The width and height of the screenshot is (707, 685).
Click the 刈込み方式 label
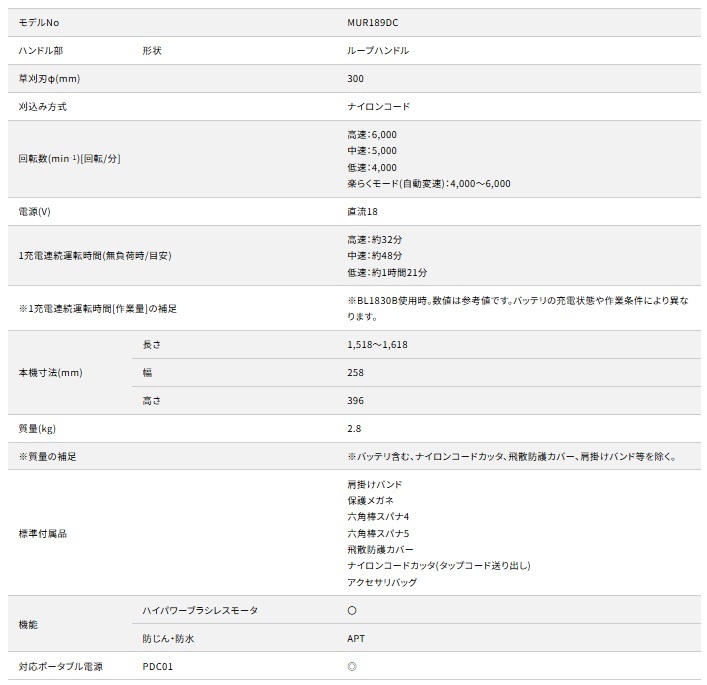tap(42, 106)
